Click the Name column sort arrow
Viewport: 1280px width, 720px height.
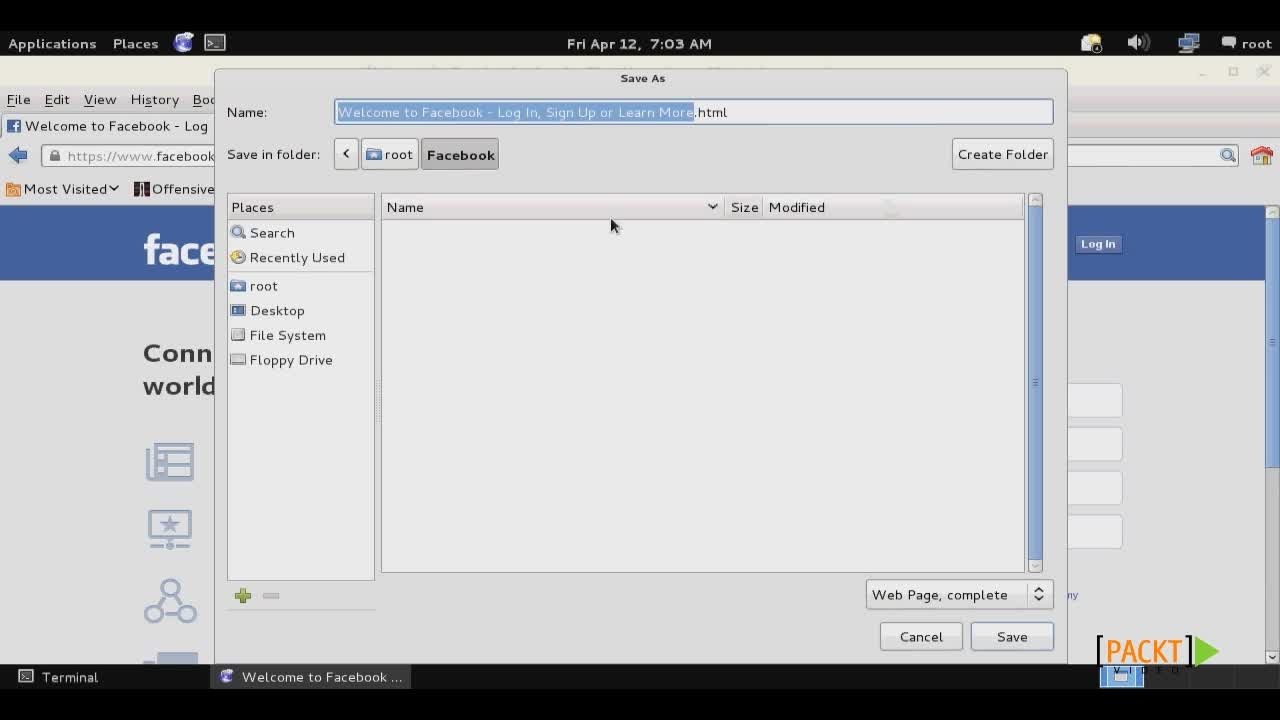[x=712, y=207]
